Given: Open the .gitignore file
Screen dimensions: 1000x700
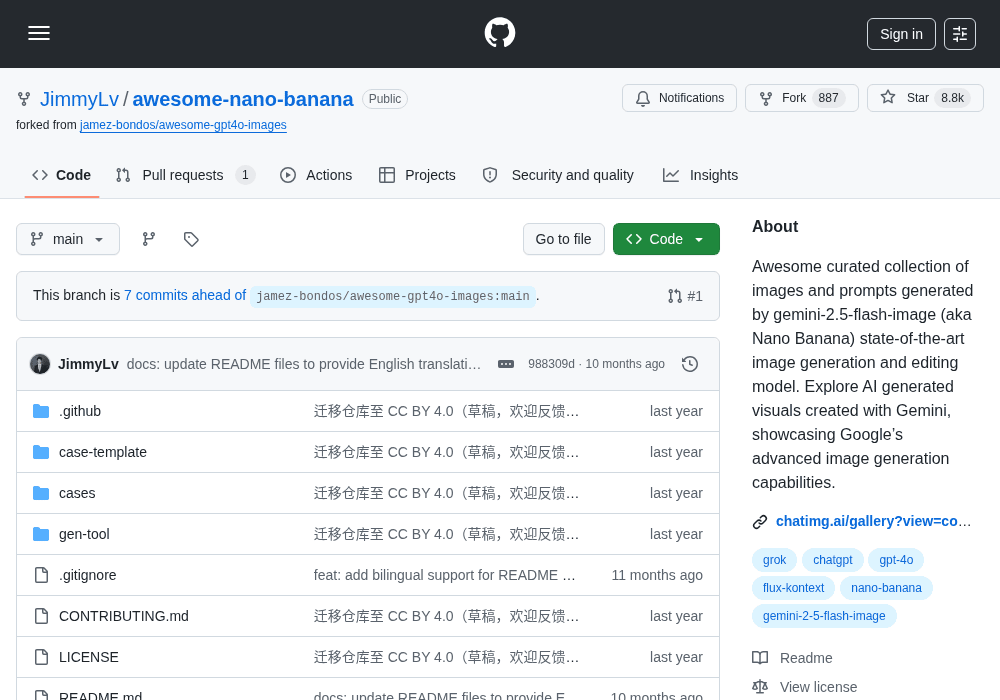Looking at the screenshot, I should [x=87, y=575].
